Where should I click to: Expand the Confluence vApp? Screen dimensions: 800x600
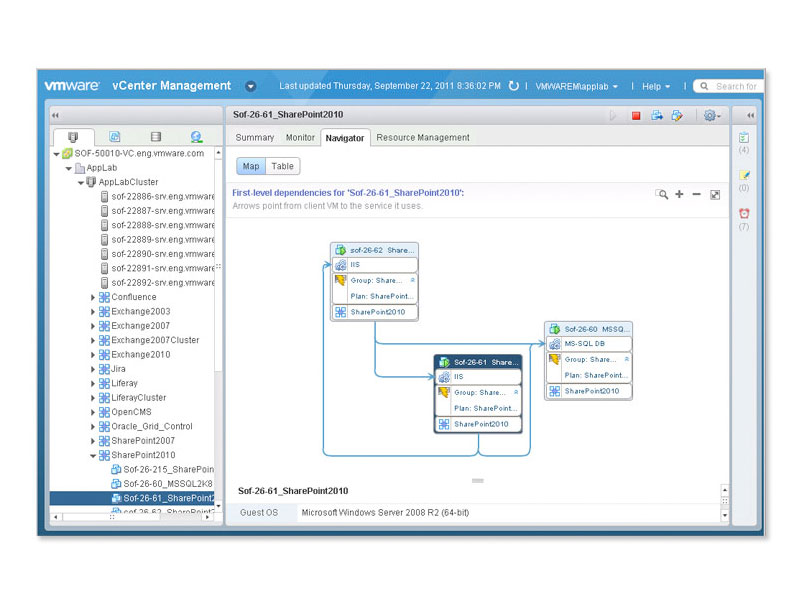pos(93,297)
